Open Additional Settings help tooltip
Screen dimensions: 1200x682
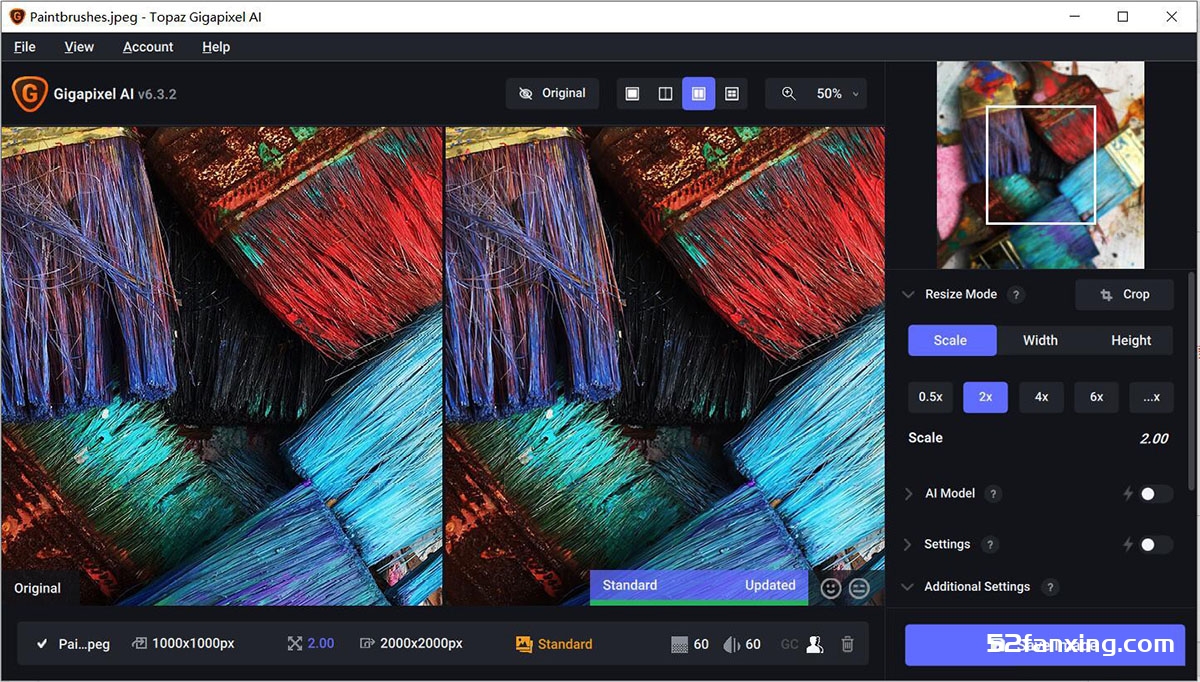1050,587
